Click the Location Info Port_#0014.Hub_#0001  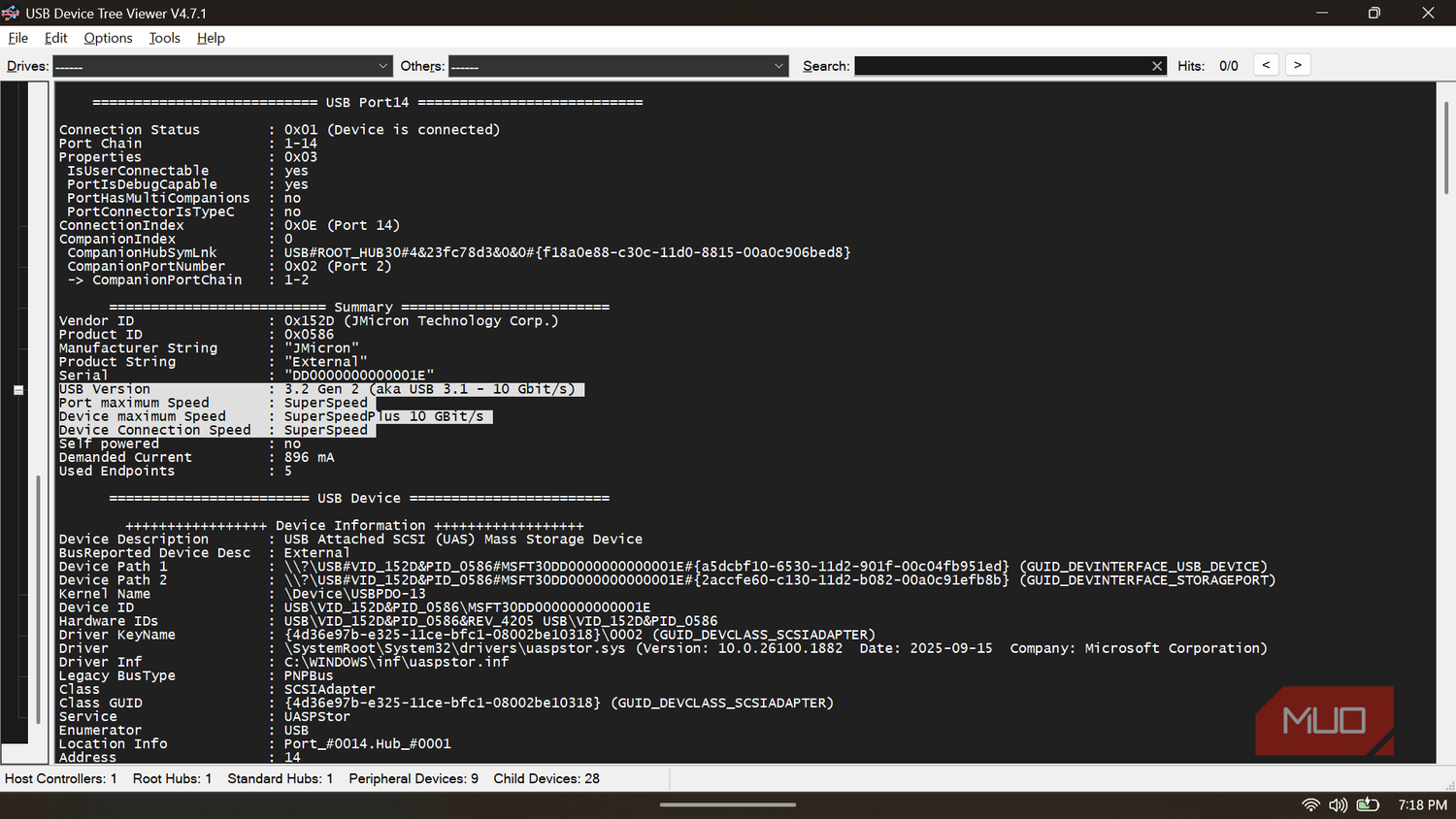368,743
